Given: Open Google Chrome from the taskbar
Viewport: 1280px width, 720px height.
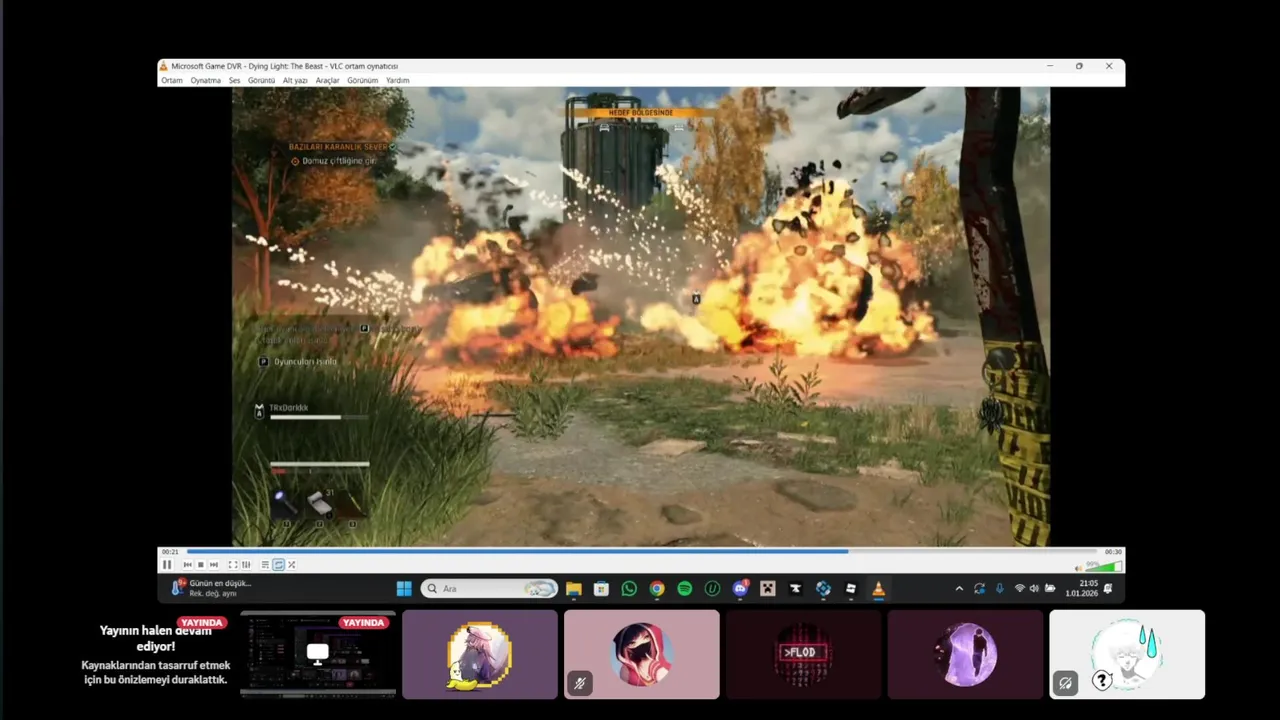Looking at the screenshot, I should pyautogui.click(x=657, y=589).
